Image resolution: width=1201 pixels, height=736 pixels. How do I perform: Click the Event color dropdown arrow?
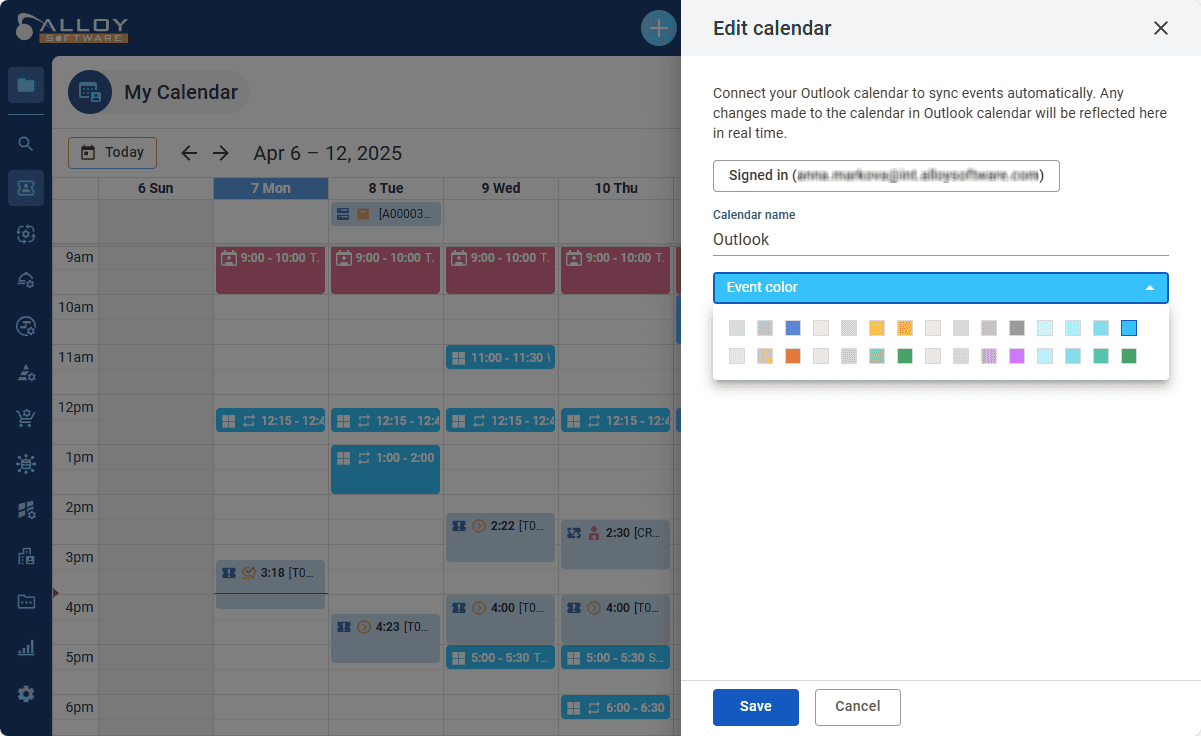[1150, 288]
